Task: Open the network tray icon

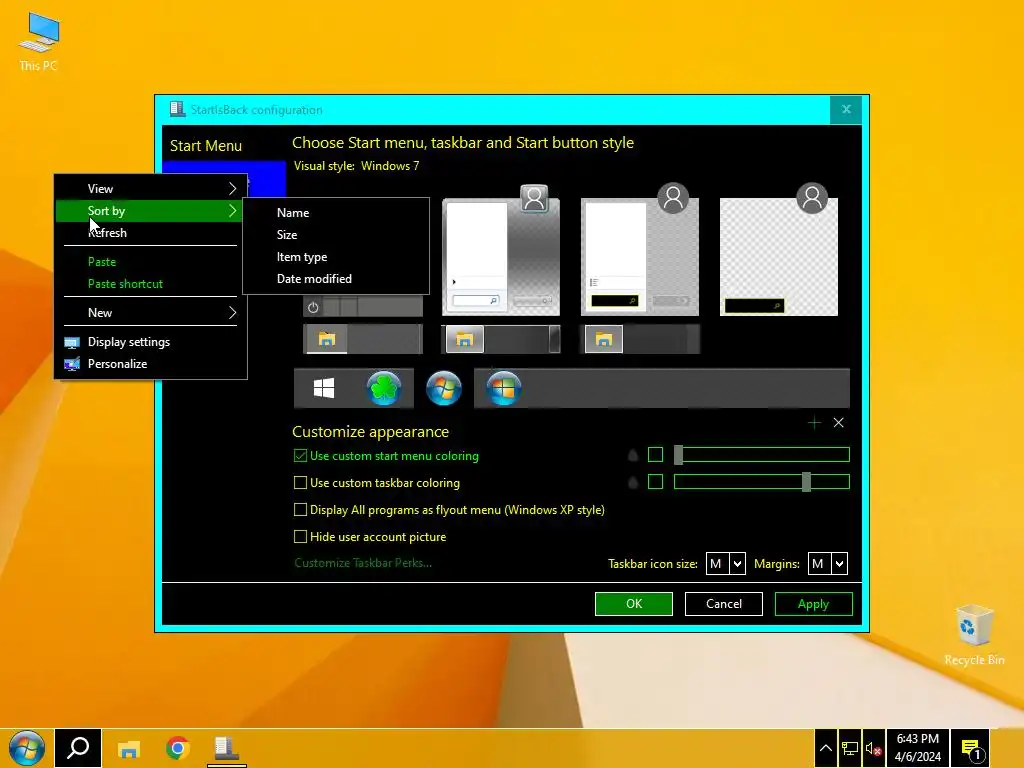Action: pyautogui.click(x=850, y=748)
